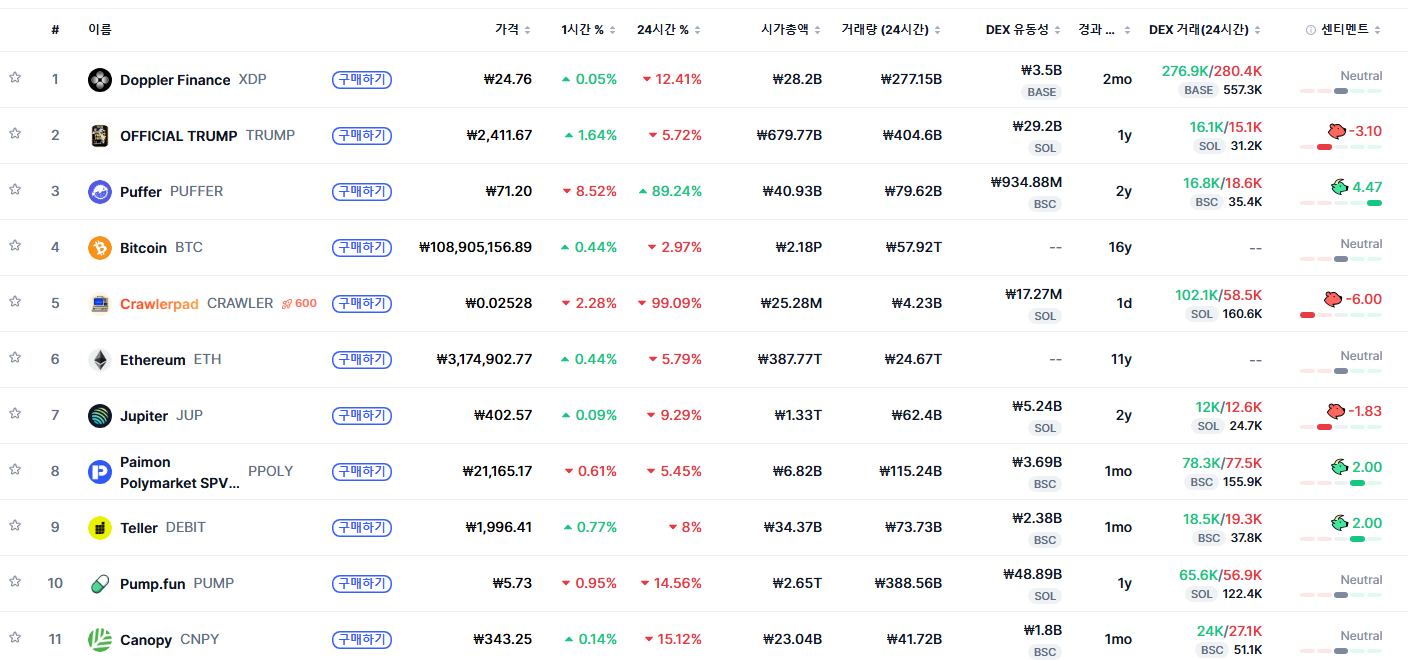Click the BSC chain tag under ₩934.88M

pyautogui.click(x=1045, y=204)
